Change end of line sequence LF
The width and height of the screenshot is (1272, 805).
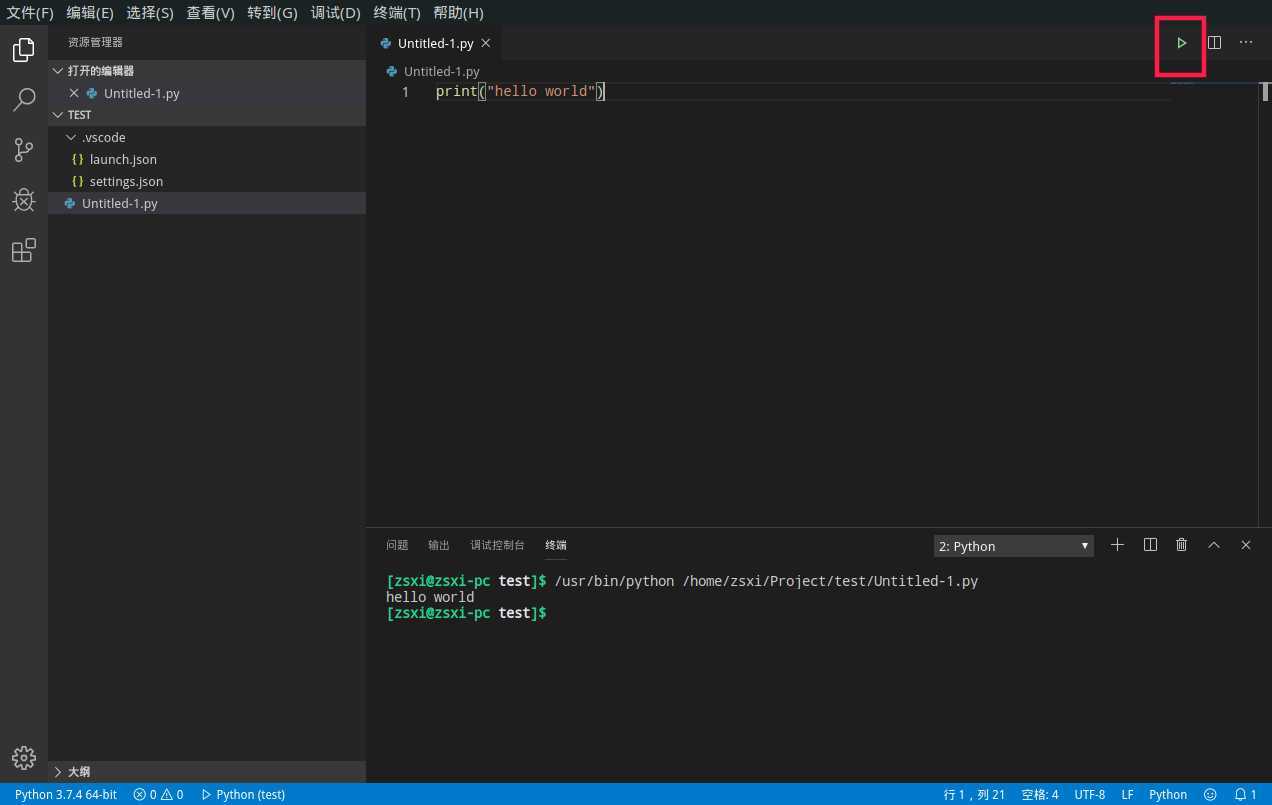point(1127,794)
